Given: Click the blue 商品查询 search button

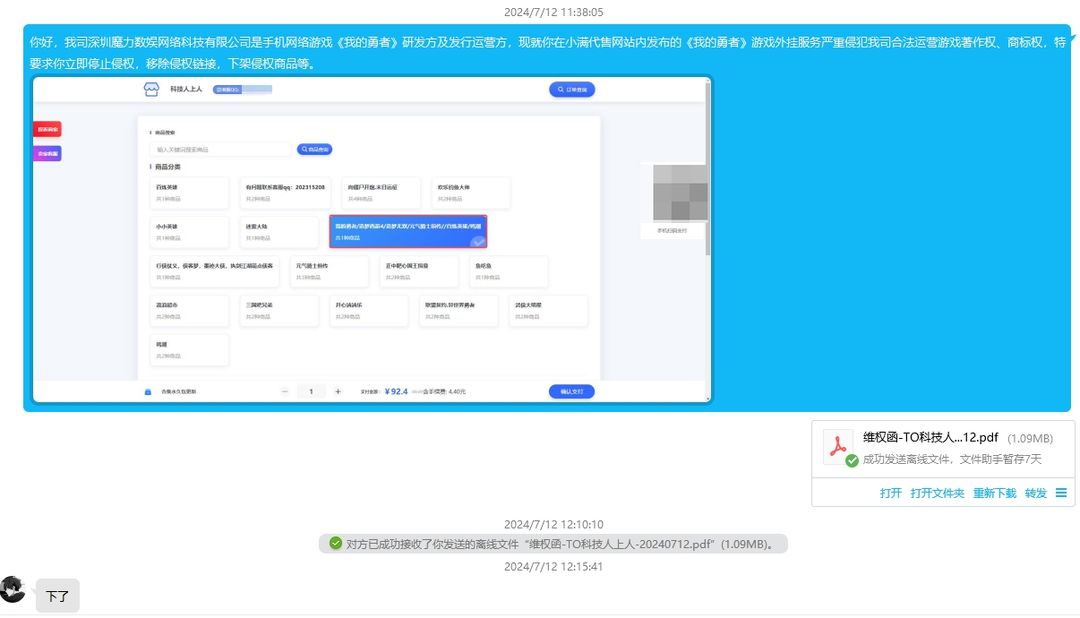Looking at the screenshot, I should (x=314, y=149).
